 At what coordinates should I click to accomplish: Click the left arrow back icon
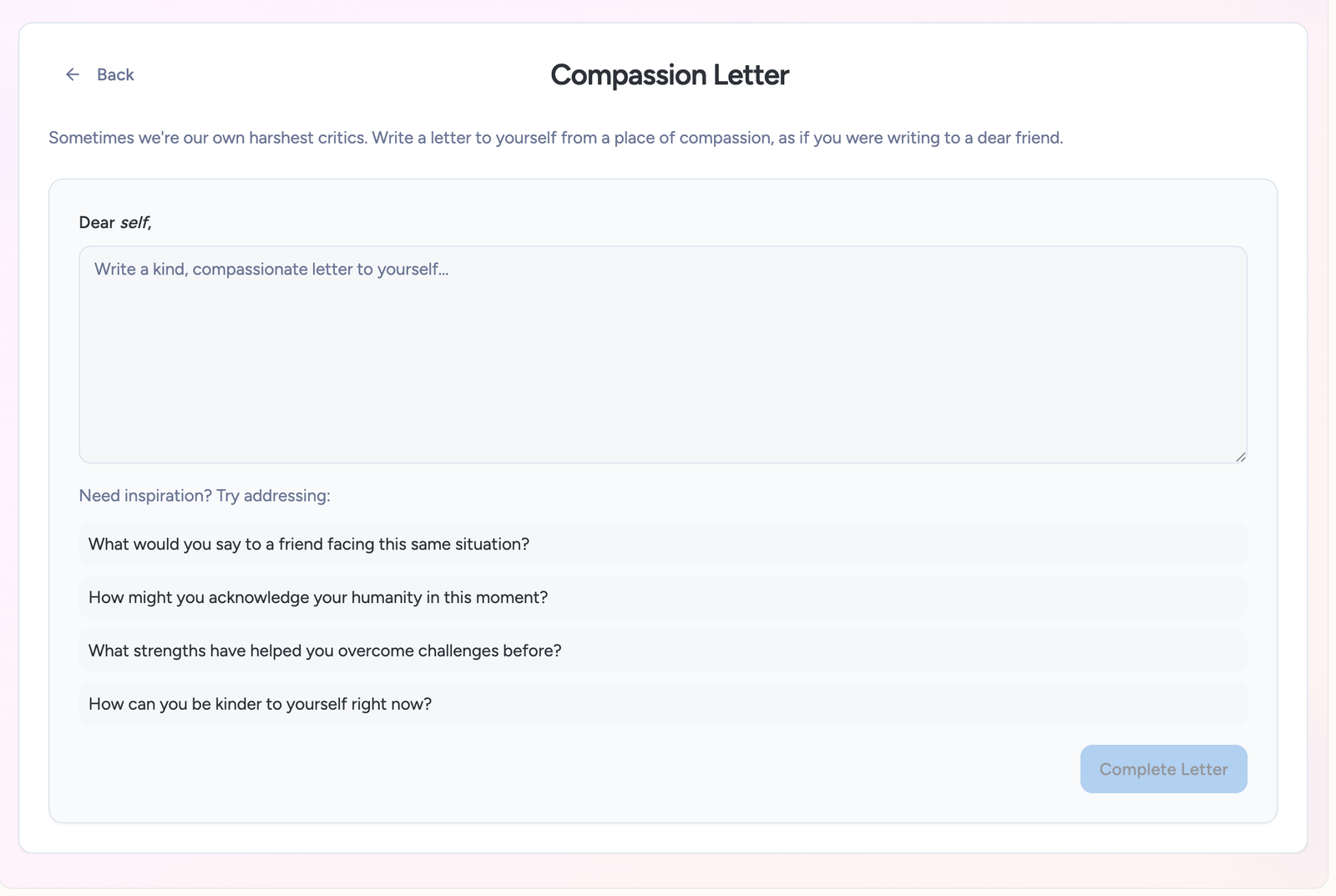pos(73,75)
